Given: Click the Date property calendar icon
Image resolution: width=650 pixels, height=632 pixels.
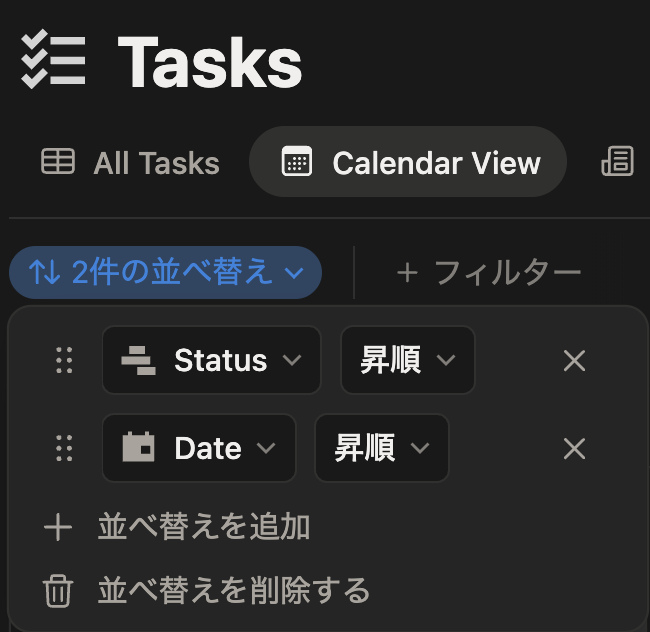Looking at the screenshot, I should tap(138, 447).
